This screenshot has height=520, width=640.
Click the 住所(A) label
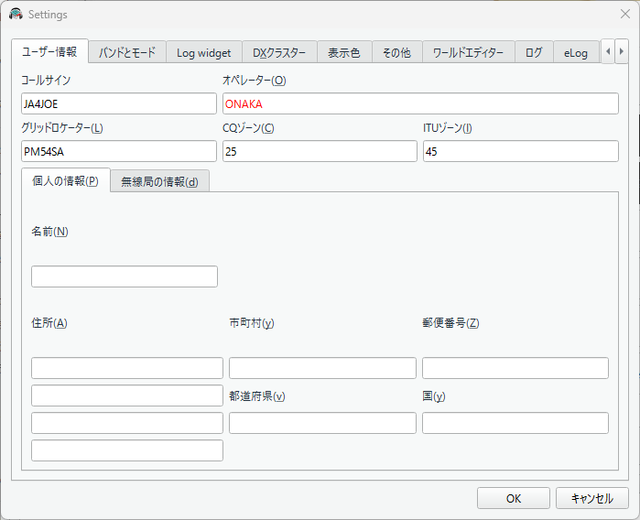click(x=49, y=323)
